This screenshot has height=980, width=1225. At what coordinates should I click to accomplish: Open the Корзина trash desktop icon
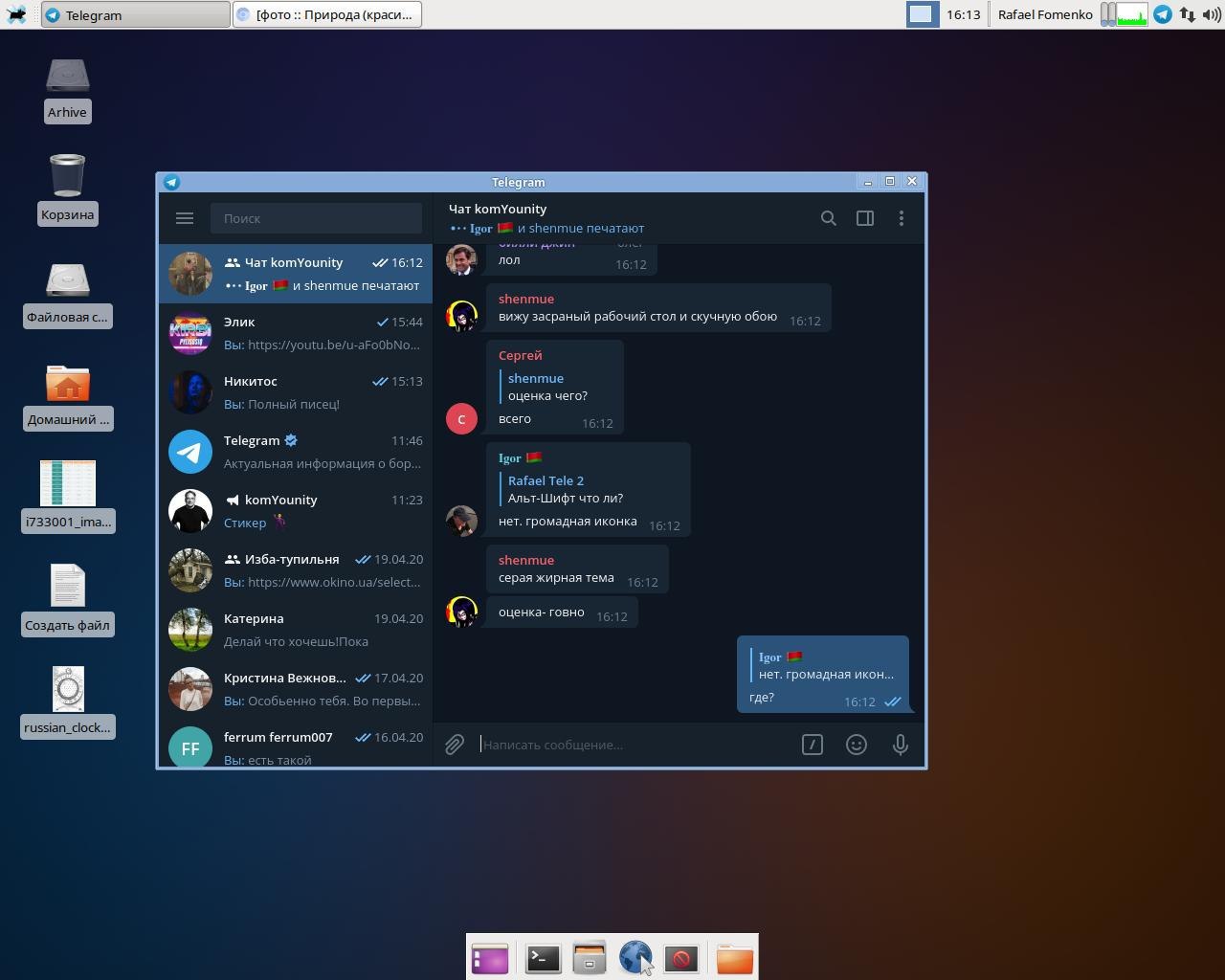67,189
